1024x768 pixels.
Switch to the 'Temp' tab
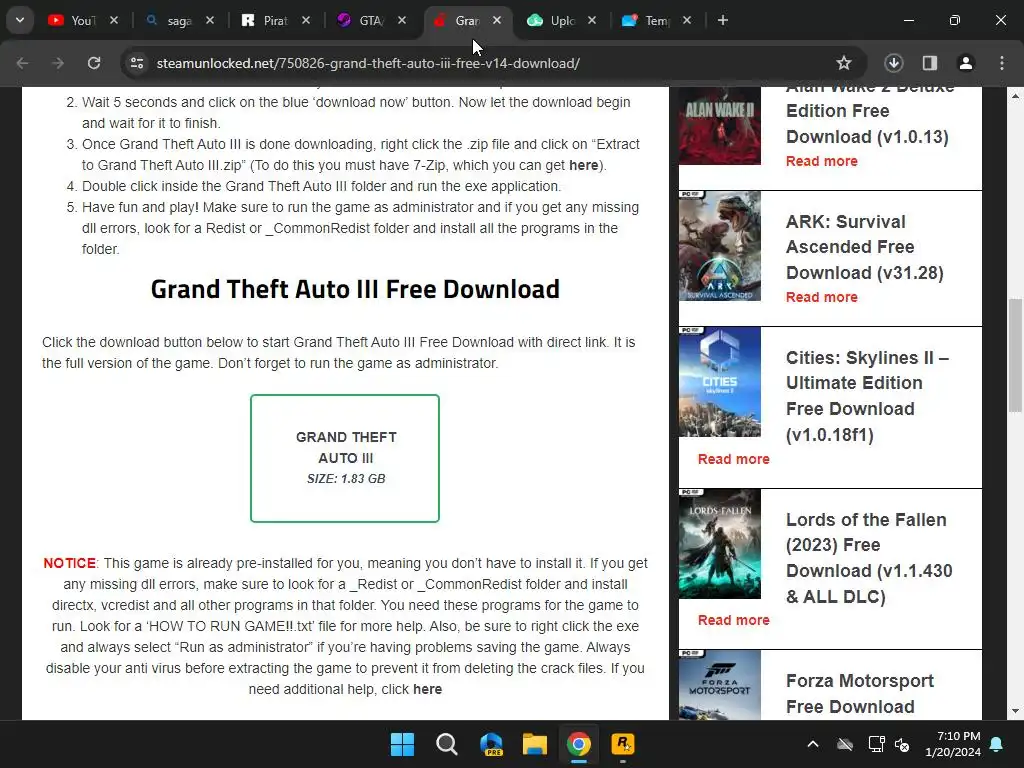click(647, 20)
